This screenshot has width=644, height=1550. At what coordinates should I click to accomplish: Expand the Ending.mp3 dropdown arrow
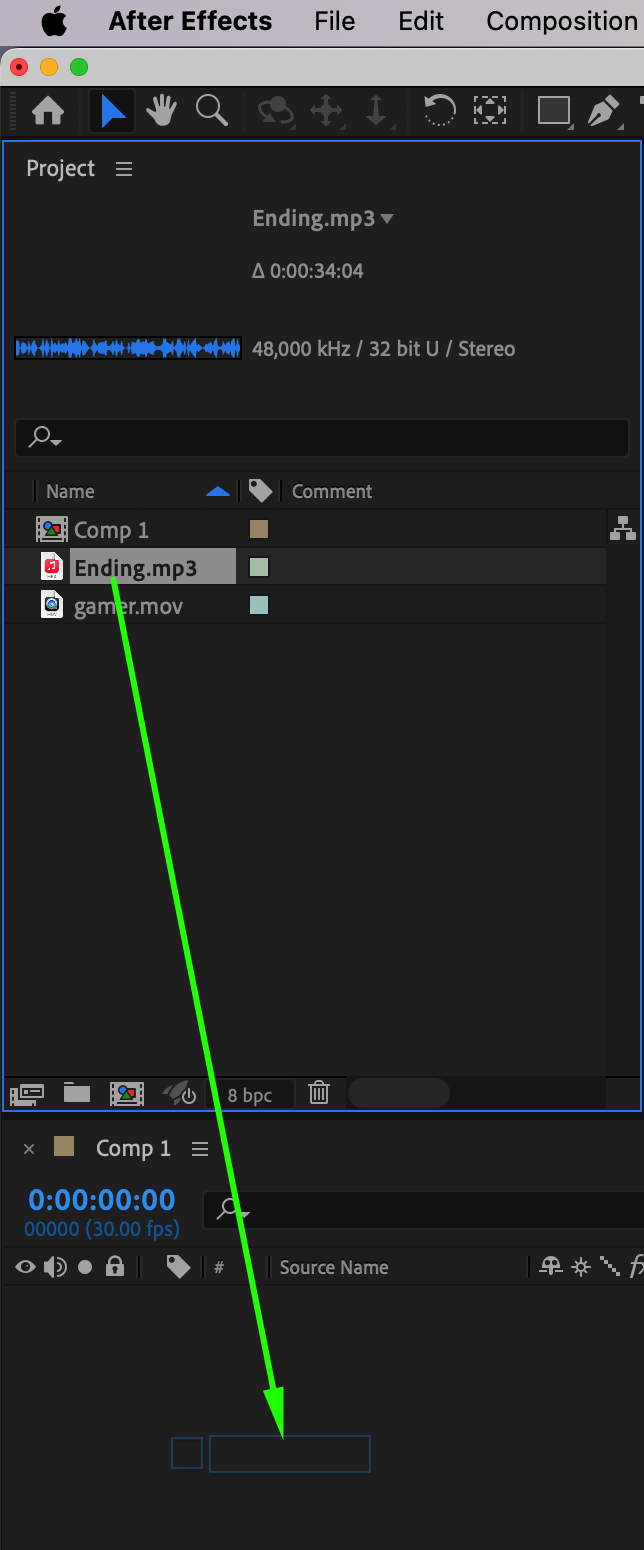point(388,219)
